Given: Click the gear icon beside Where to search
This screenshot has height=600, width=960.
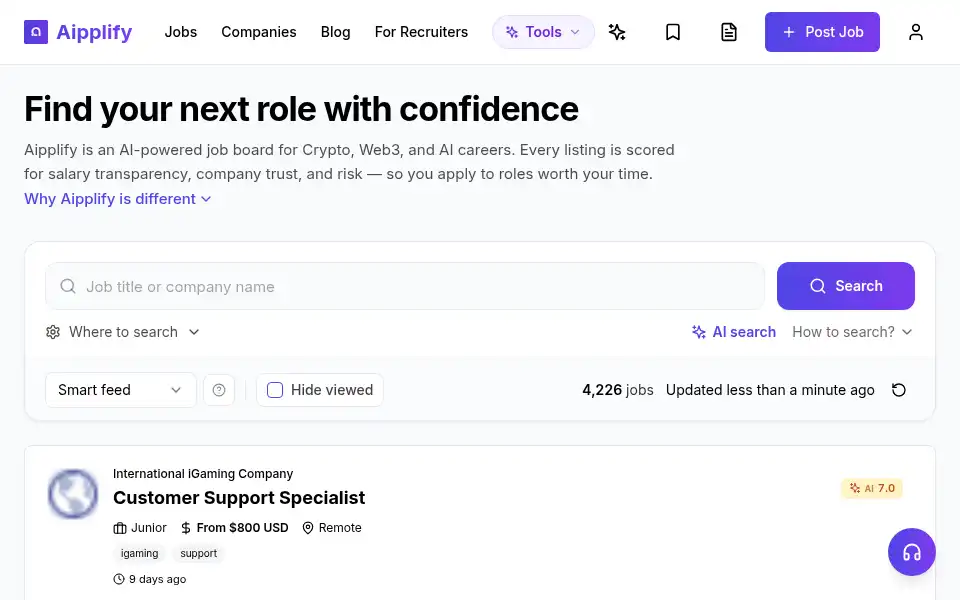Looking at the screenshot, I should tap(53, 332).
